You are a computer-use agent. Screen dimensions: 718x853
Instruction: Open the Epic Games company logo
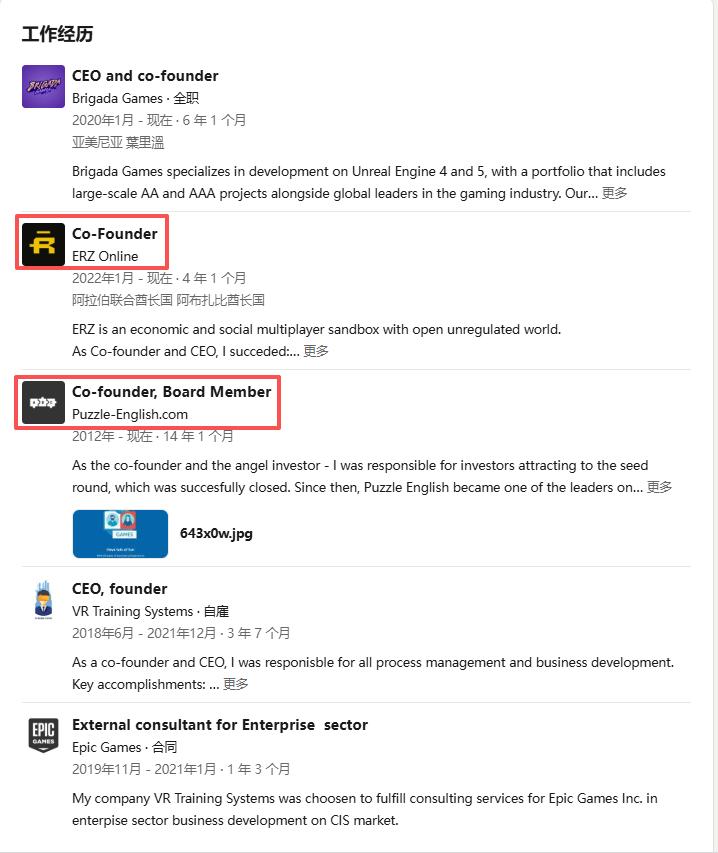click(x=44, y=735)
